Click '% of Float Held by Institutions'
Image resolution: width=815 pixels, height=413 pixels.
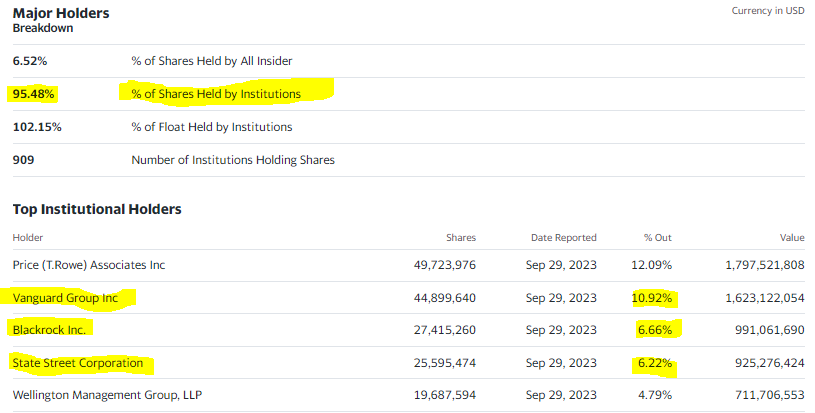coord(212,127)
